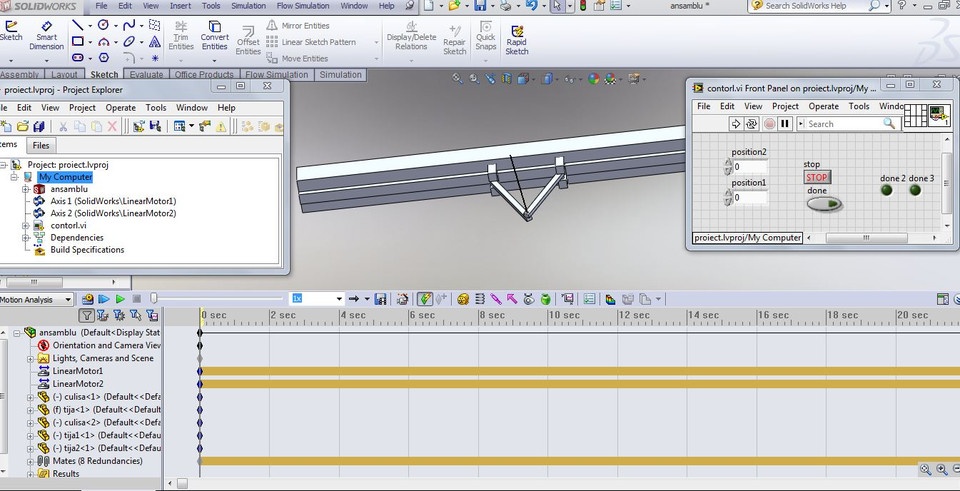
Task: Toggle the done 3 LED indicator
Action: point(915,190)
